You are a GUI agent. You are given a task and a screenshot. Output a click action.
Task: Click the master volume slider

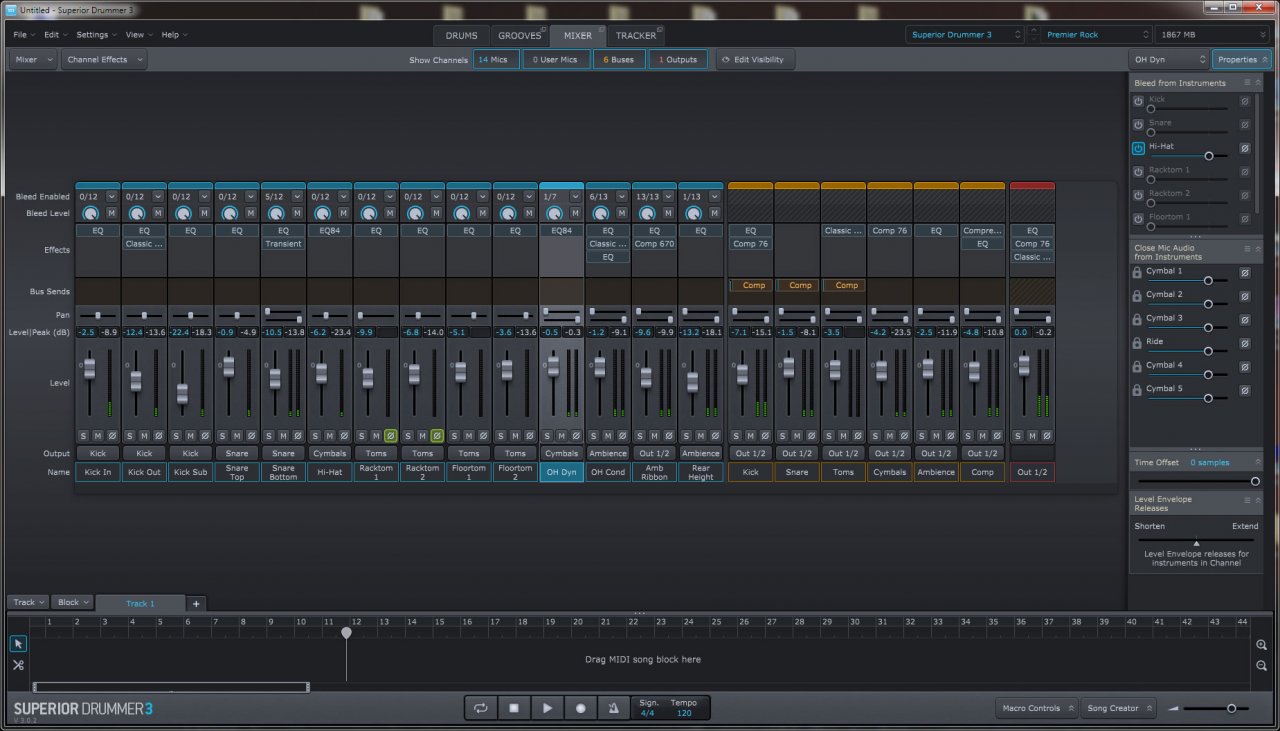tap(1218, 708)
